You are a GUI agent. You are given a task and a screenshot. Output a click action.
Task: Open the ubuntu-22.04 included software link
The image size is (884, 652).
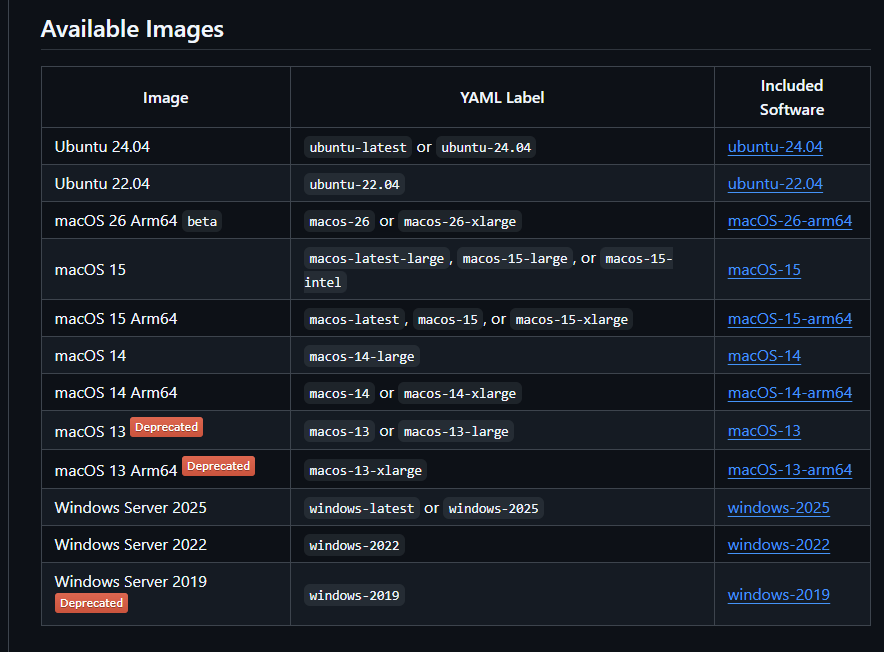tap(775, 184)
